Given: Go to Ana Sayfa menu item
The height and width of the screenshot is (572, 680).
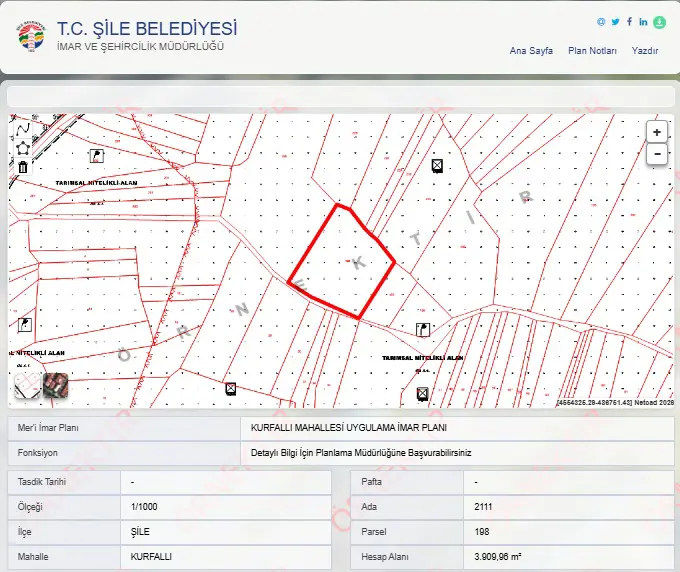Looking at the screenshot, I should pos(531,51).
